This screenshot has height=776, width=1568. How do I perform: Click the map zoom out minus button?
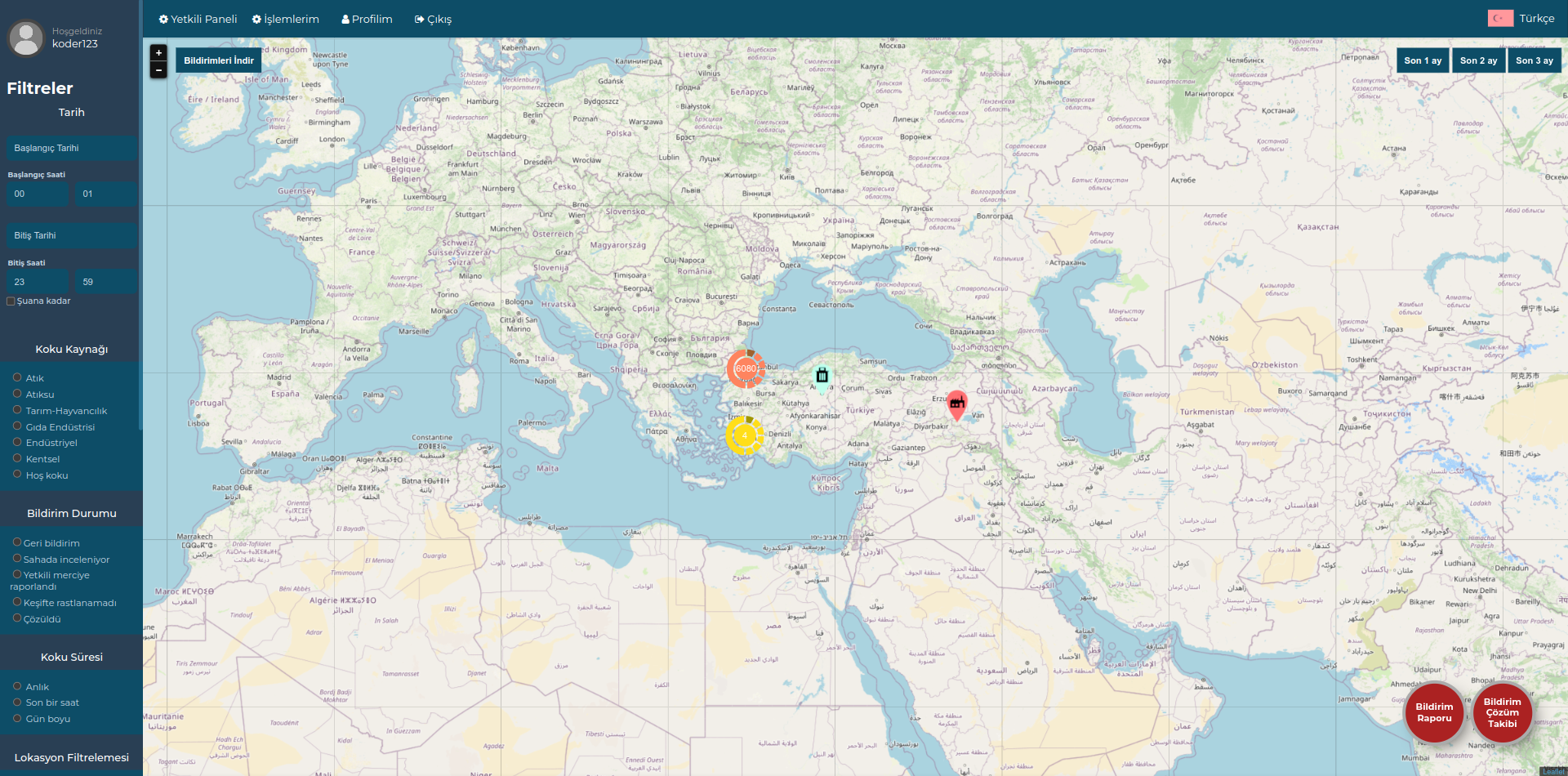coord(158,70)
